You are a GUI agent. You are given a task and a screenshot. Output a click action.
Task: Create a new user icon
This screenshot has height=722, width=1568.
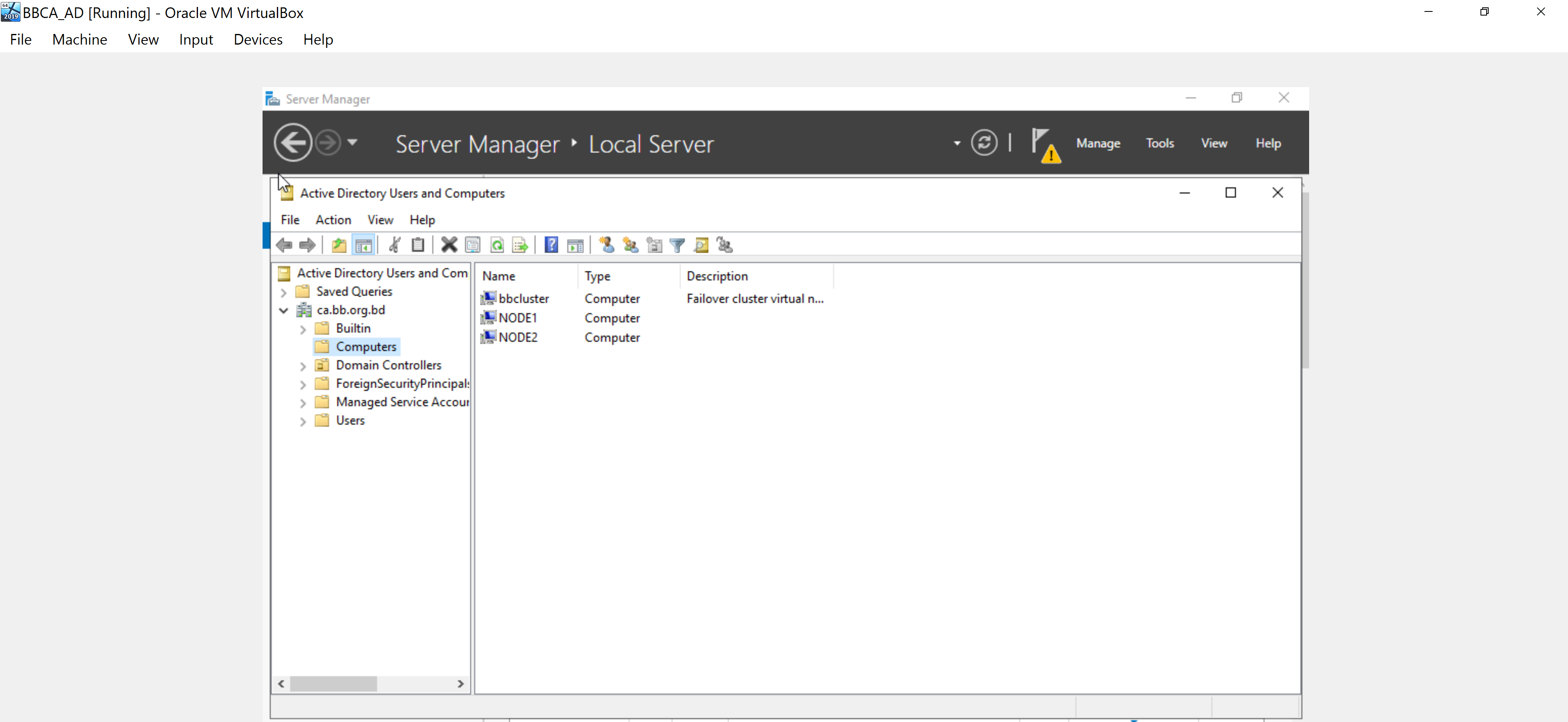[x=606, y=245]
